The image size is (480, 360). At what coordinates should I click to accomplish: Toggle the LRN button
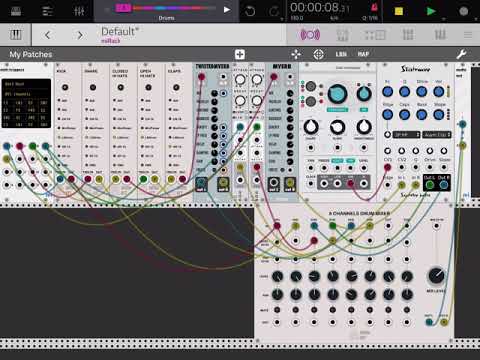341,54
